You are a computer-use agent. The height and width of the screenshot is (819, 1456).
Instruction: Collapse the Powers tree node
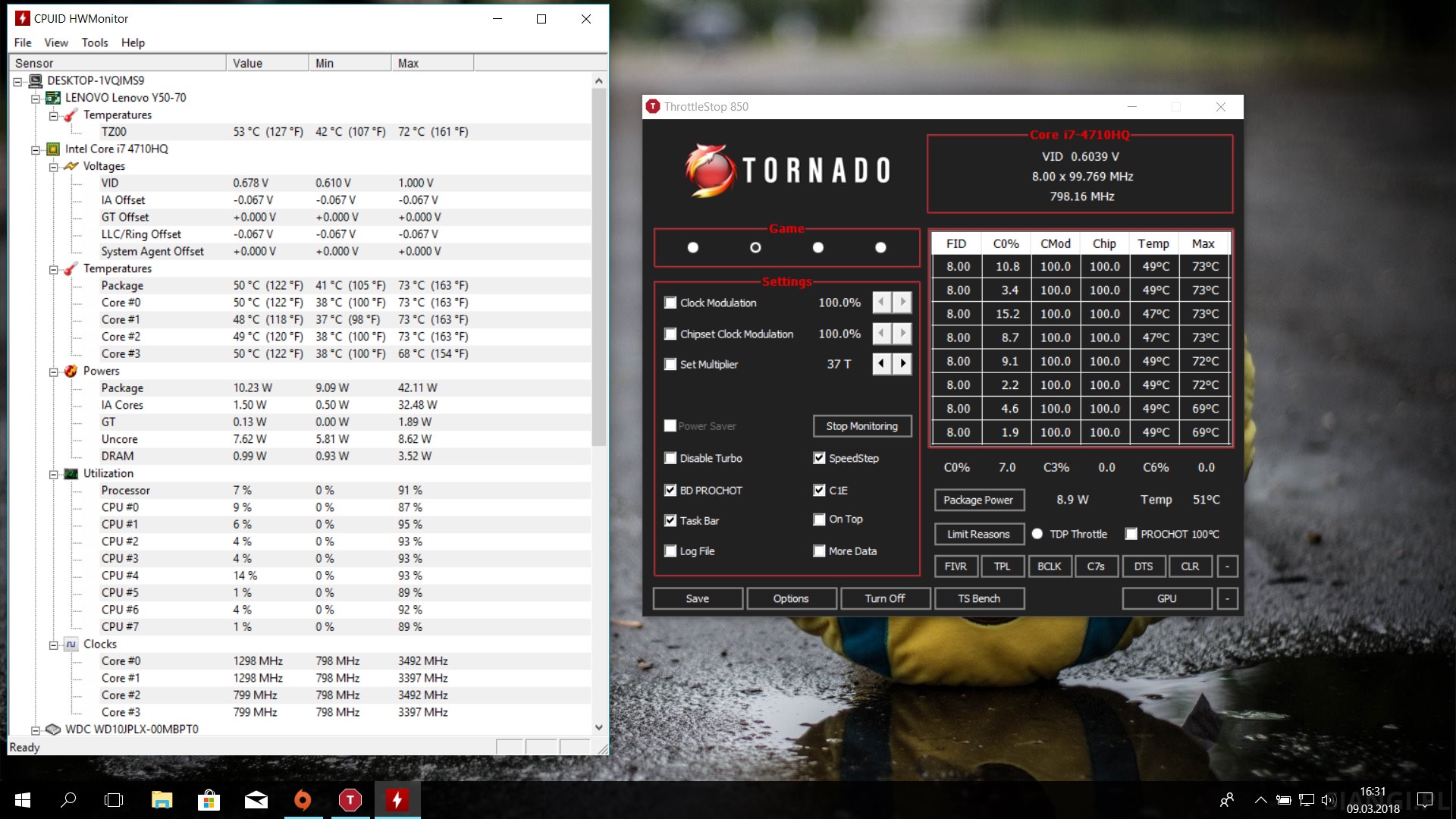click(54, 372)
